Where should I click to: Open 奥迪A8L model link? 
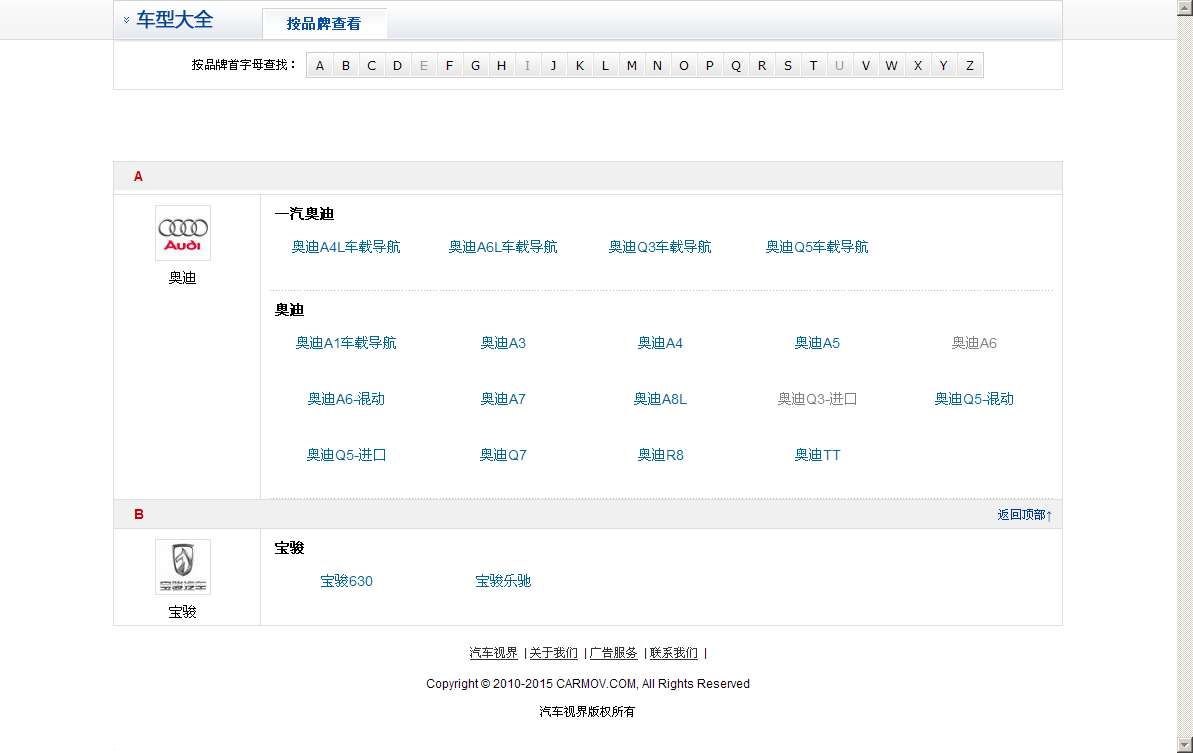pyautogui.click(x=660, y=399)
